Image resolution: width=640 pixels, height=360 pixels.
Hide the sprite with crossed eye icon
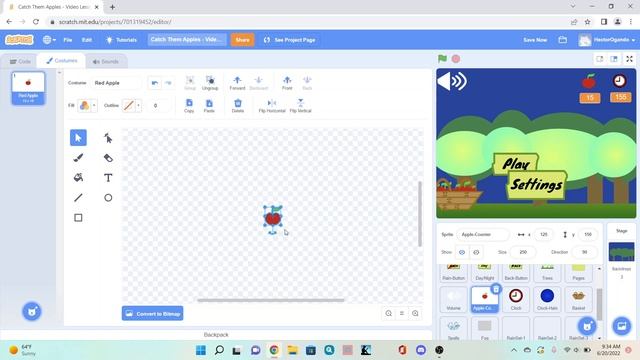(476, 252)
